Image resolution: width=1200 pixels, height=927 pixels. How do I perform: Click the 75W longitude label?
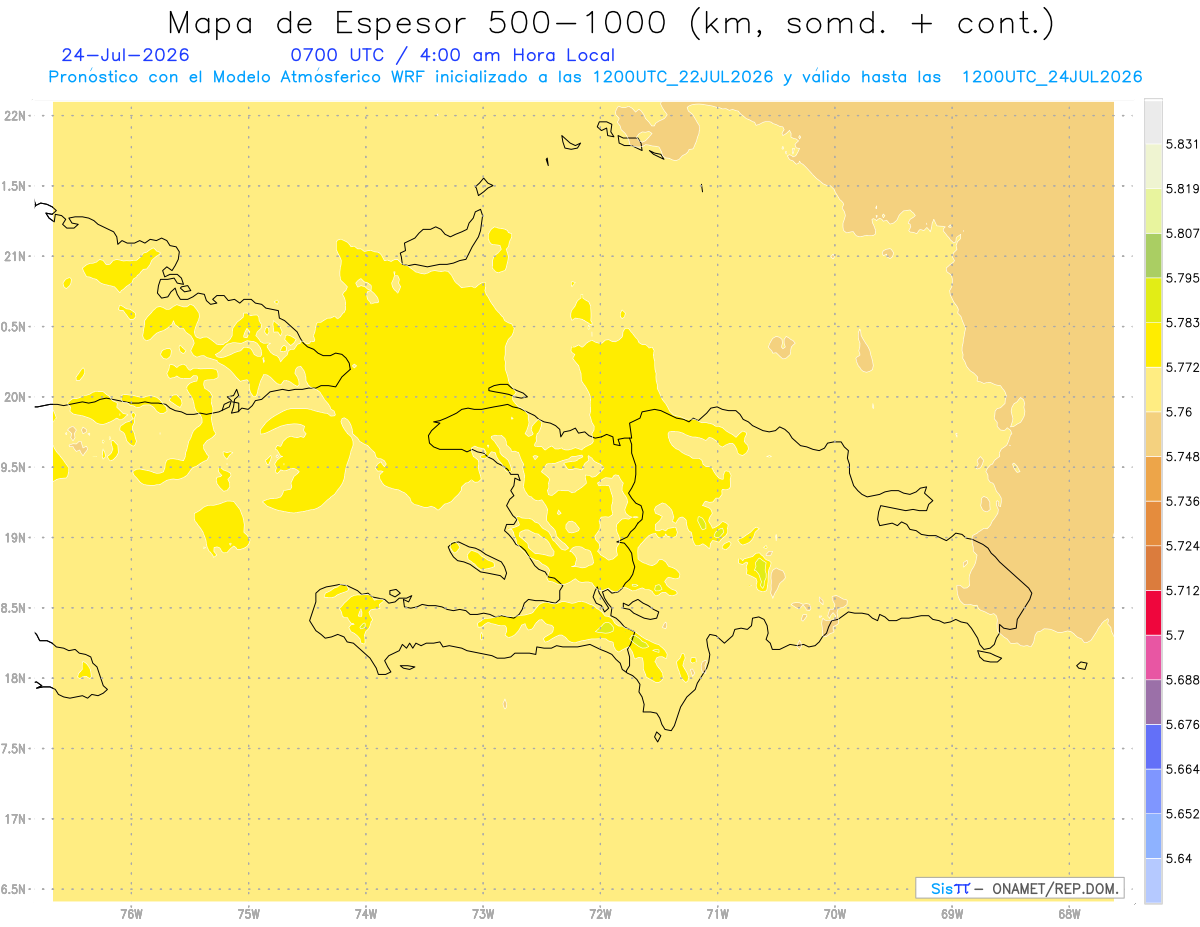tap(249, 914)
